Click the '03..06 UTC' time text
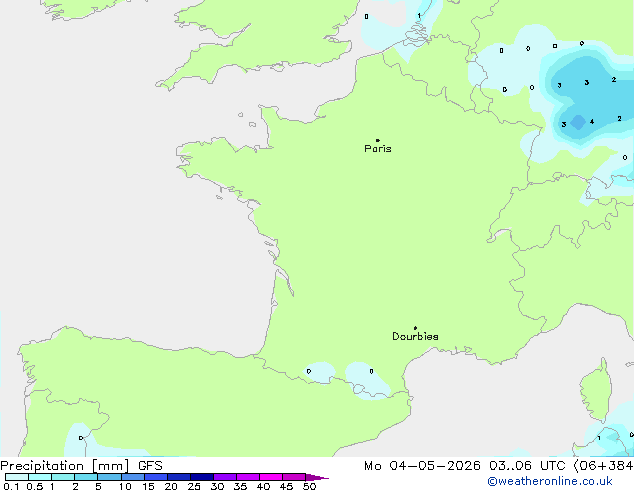Viewport: 634px width, 490px height. point(527,466)
